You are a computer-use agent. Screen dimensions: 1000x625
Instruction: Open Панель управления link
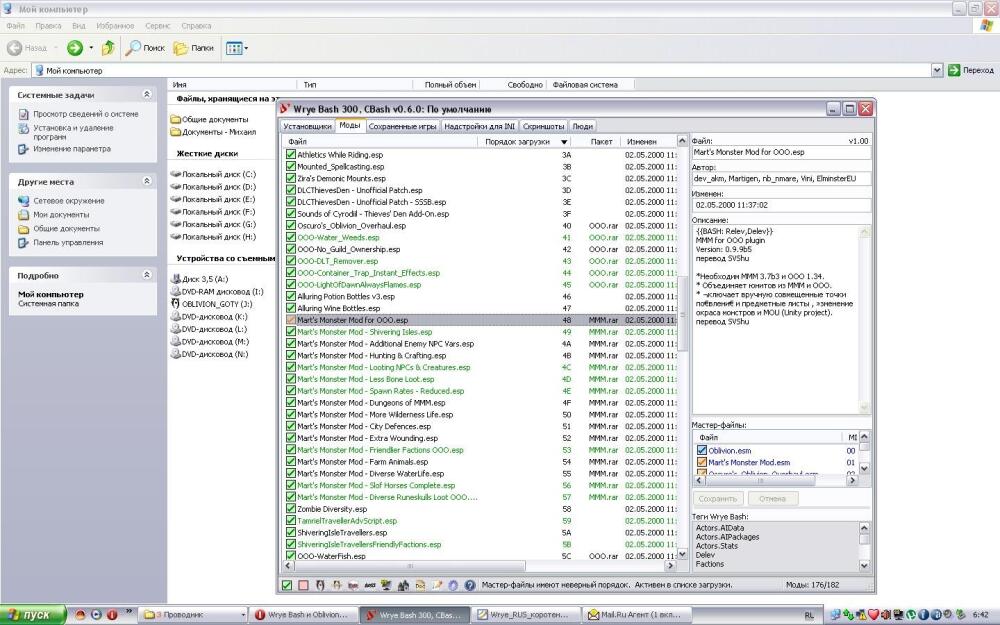click(68, 242)
